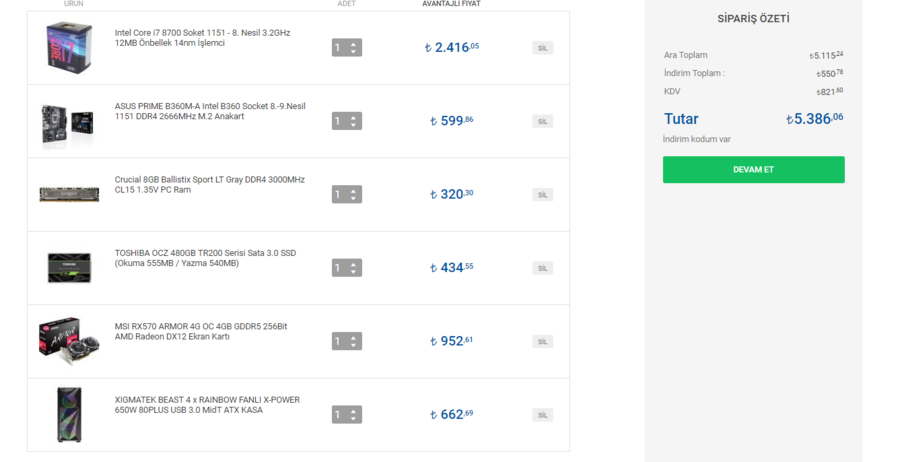The height and width of the screenshot is (462, 900).
Task: Remove TOSHIBA OCZ SSD from cart
Action: click(542, 268)
